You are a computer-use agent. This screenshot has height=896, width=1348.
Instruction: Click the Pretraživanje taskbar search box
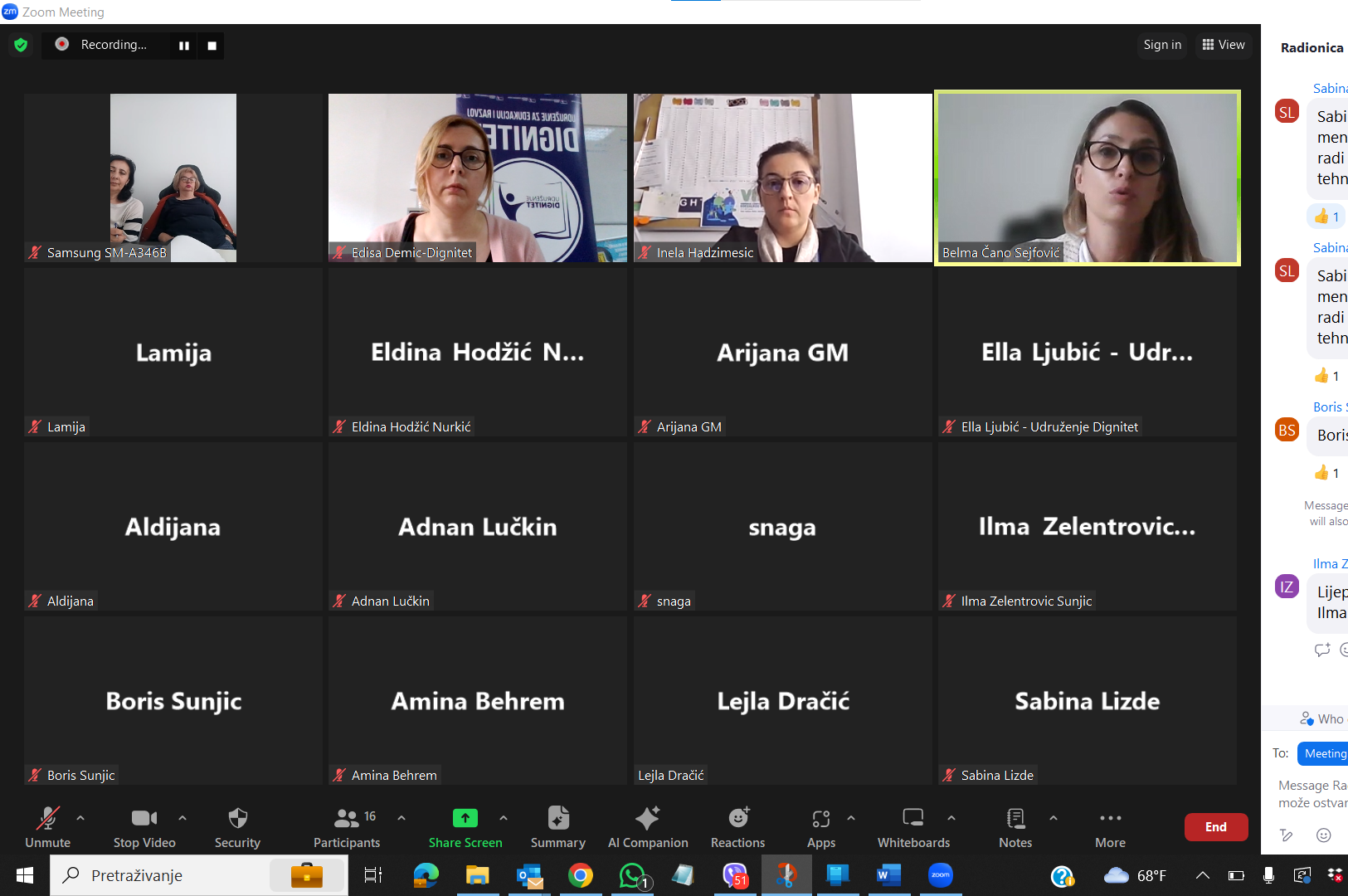199,875
